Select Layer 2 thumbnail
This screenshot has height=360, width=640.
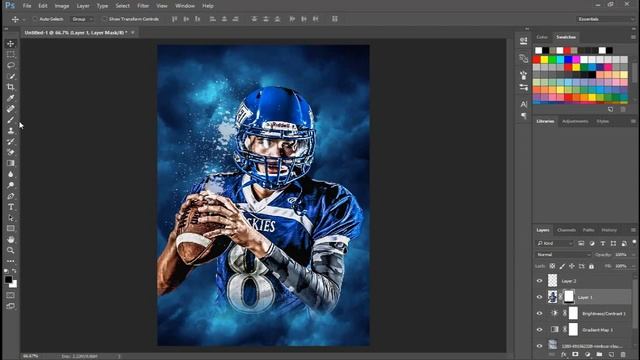[552, 280]
